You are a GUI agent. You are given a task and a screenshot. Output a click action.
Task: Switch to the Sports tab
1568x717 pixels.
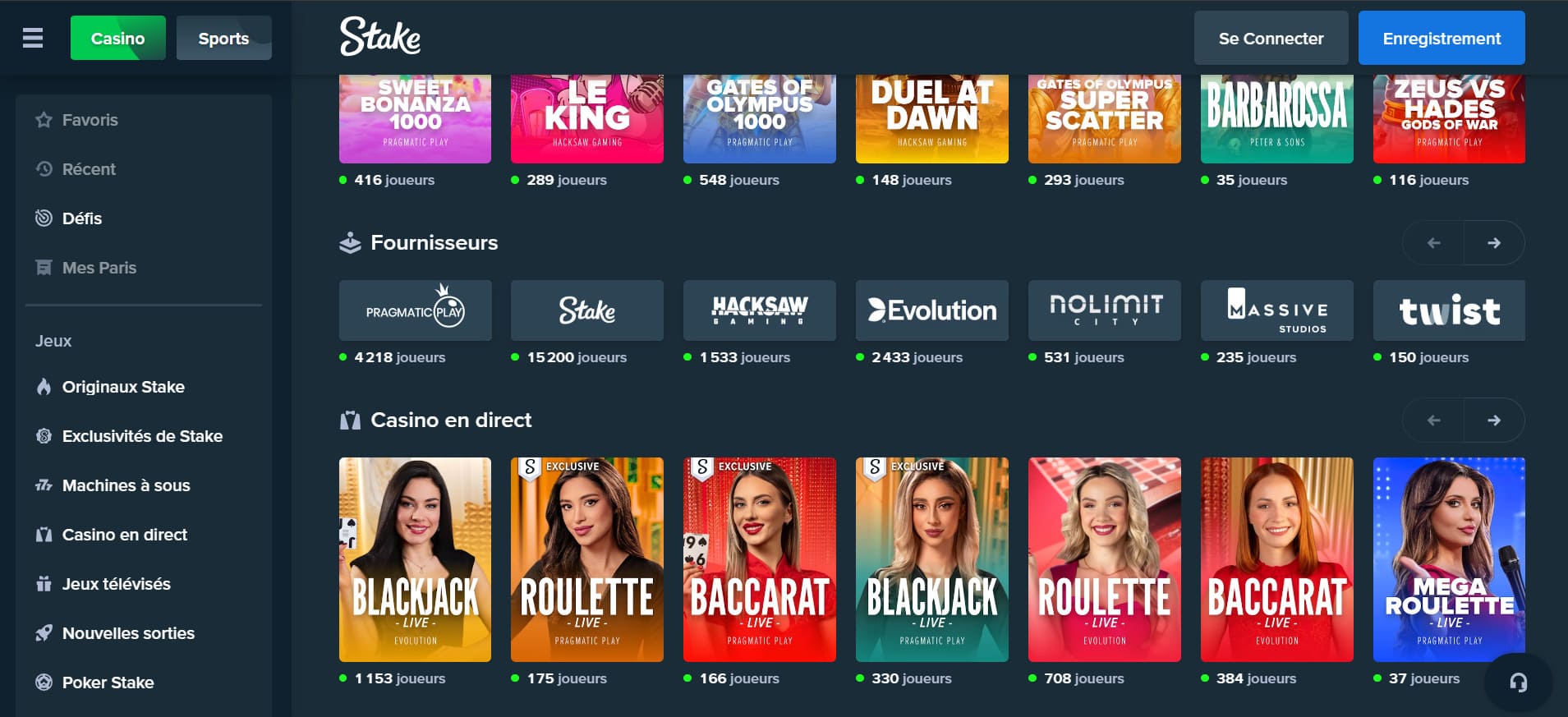pos(223,38)
